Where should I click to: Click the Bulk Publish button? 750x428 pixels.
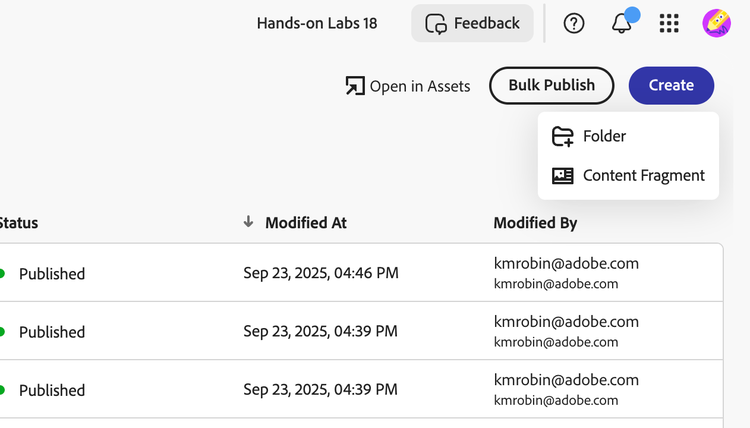point(551,85)
